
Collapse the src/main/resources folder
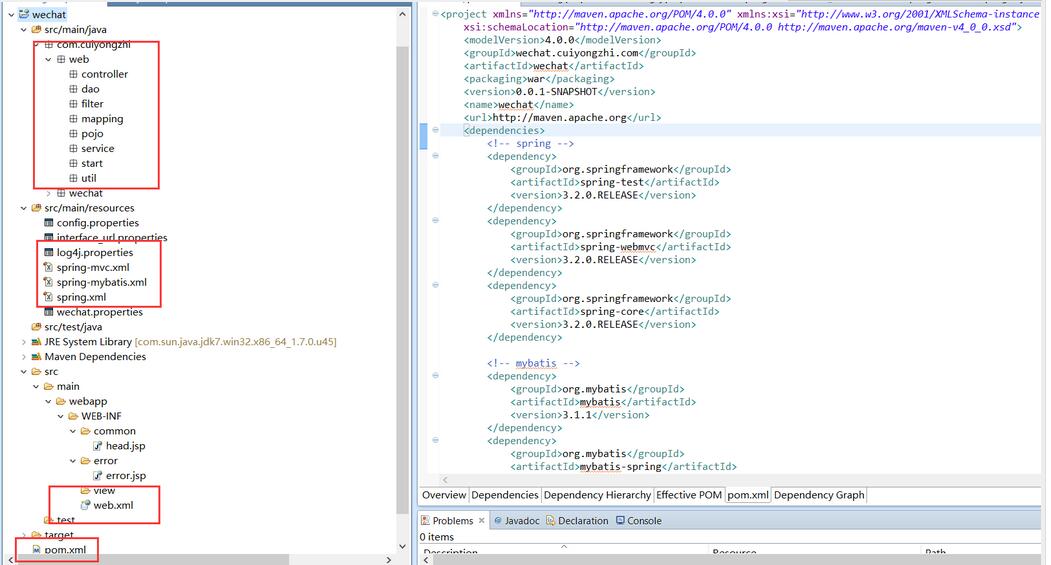[x=23, y=208]
